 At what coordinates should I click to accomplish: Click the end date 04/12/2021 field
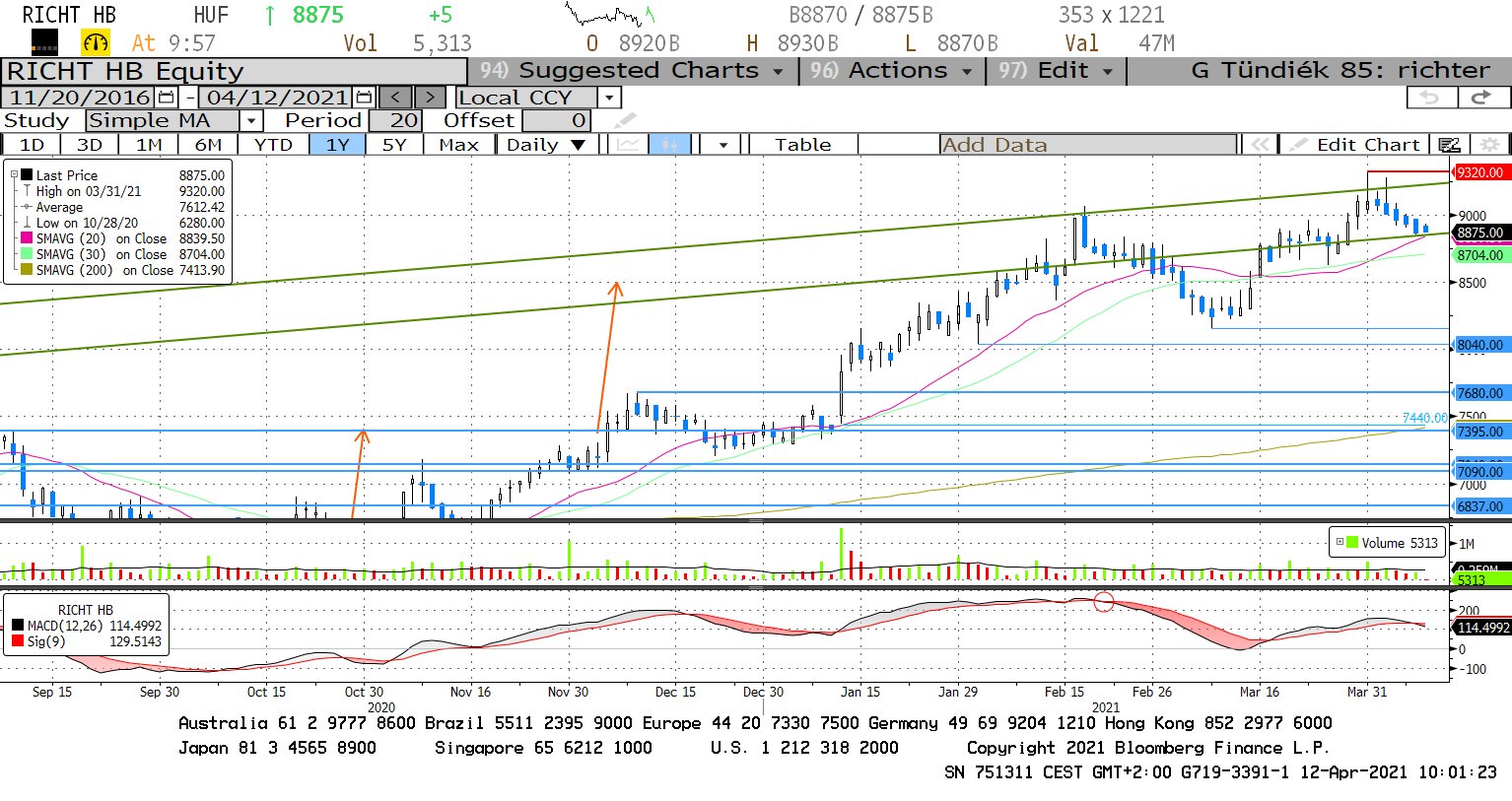[x=277, y=98]
